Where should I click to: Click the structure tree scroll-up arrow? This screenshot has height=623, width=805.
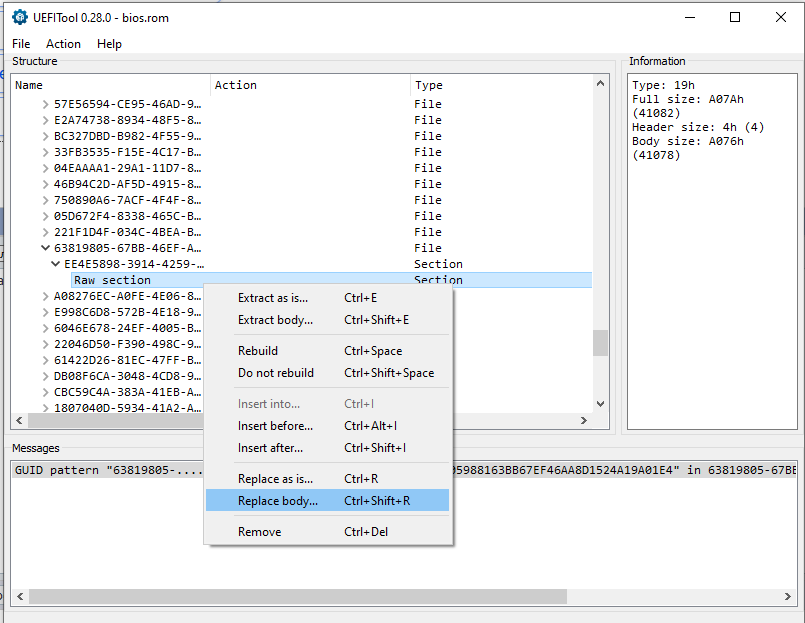click(600, 83)
